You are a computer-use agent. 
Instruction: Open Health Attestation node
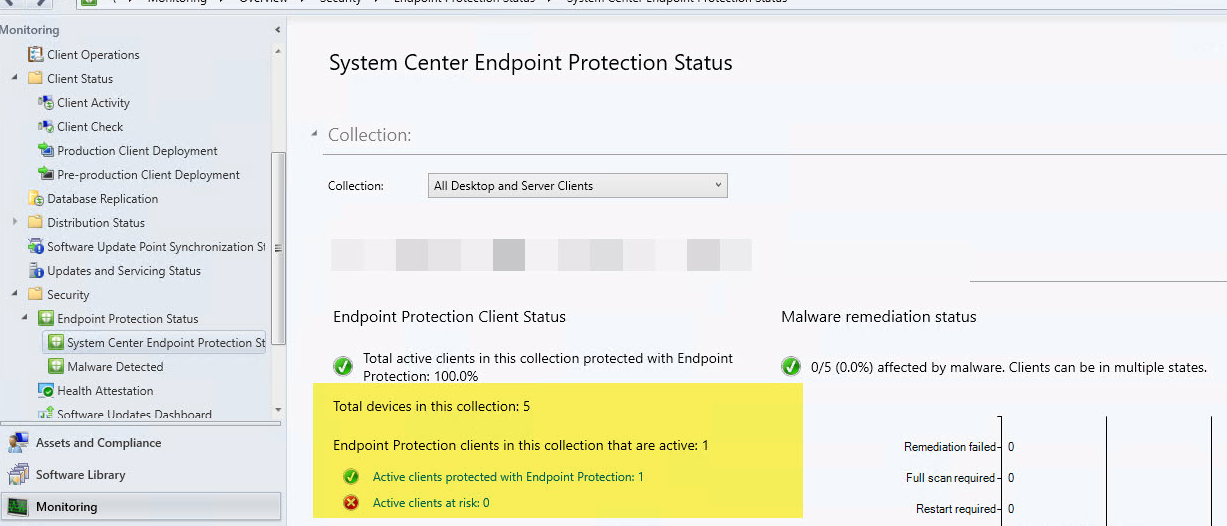(x=105, y=391)
